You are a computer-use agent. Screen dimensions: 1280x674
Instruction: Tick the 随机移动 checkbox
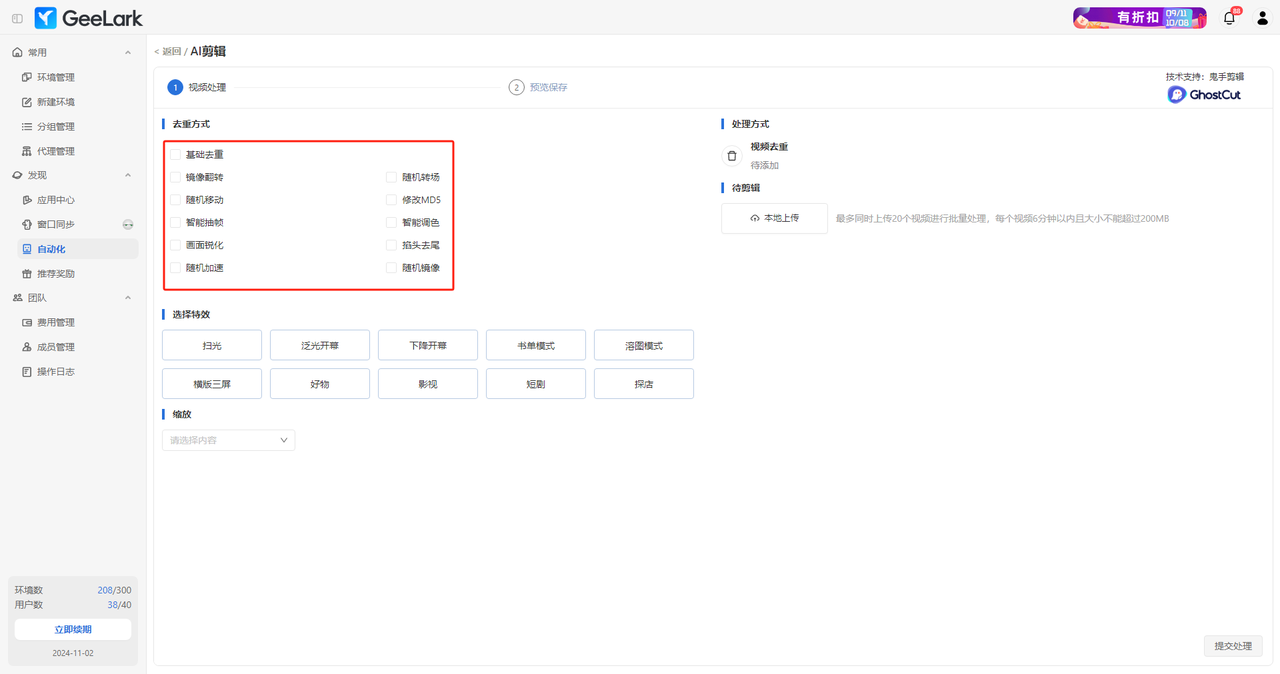click(176, 200)
